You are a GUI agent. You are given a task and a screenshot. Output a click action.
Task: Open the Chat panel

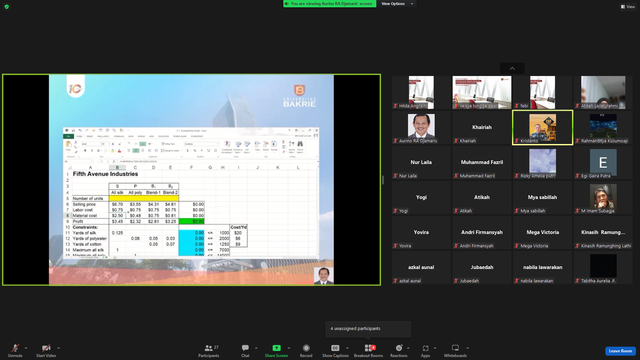click(x=245, y=350)
